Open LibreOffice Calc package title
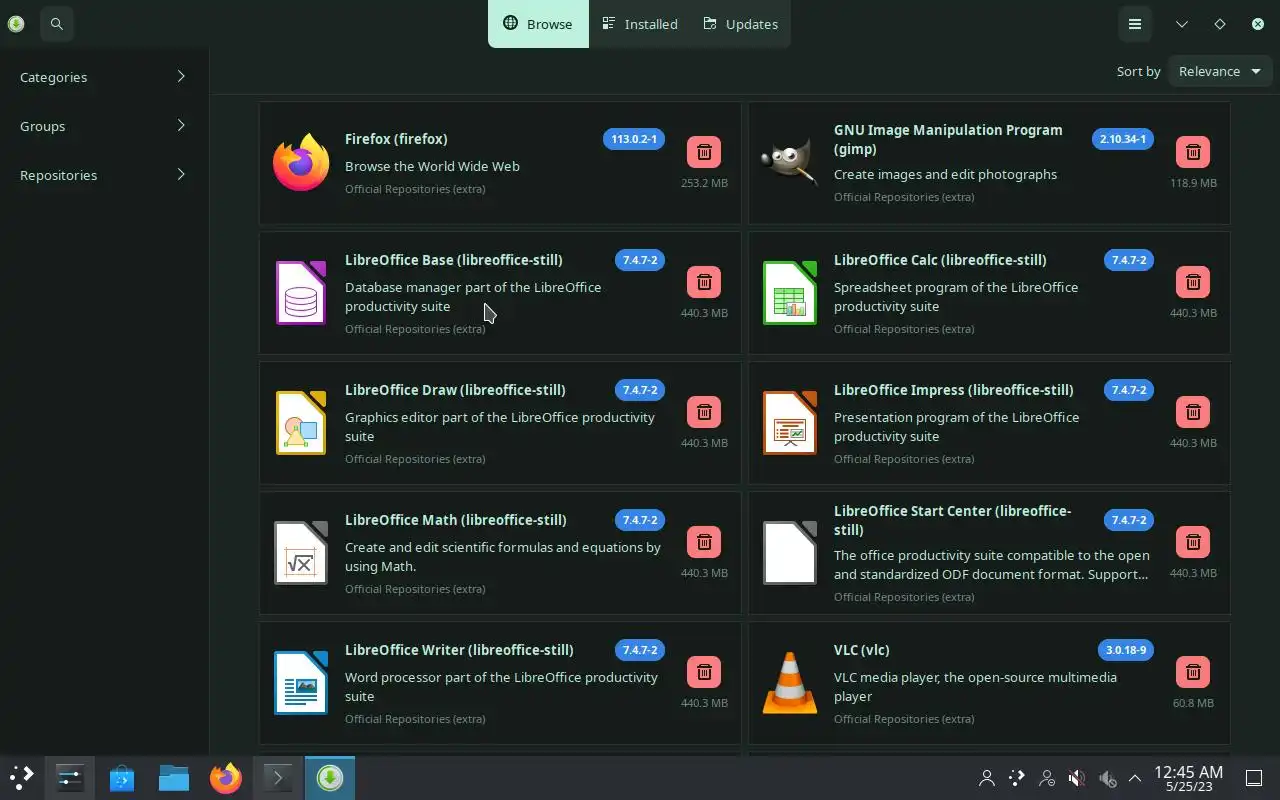Screen dimensions: 1280x800 click(x=940, y=260)
